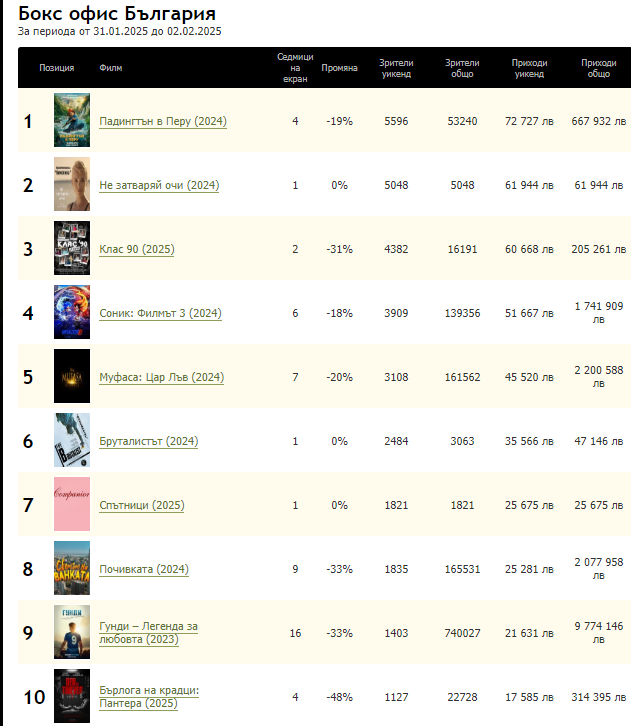Click the Зрители уикенд column header
This screenshot has height=726, width=631.
(396, 68)
